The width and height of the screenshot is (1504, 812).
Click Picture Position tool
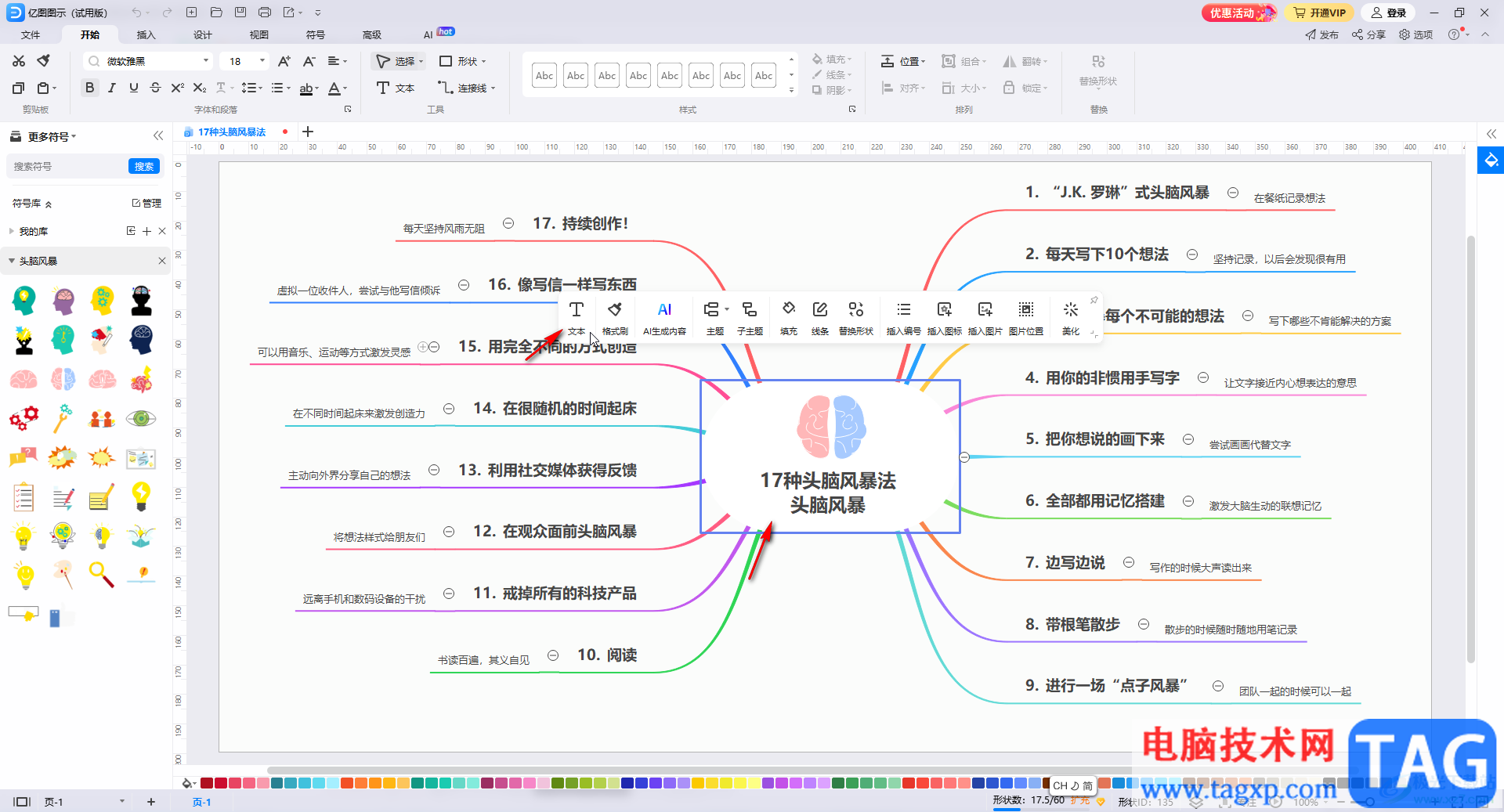point(1026,318)
